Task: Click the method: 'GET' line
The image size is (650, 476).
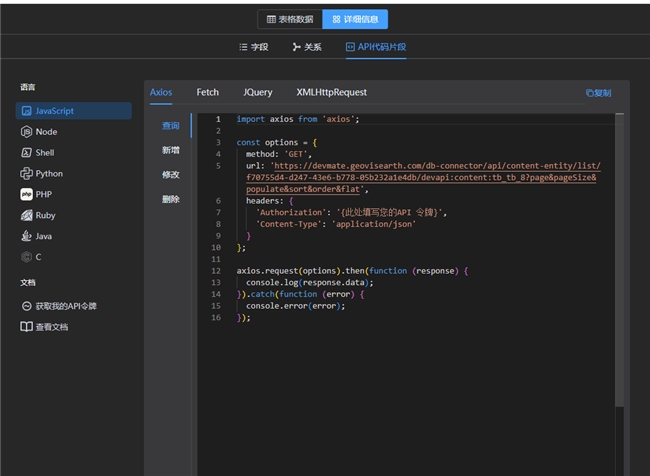Action: click(x=279, y=154)
